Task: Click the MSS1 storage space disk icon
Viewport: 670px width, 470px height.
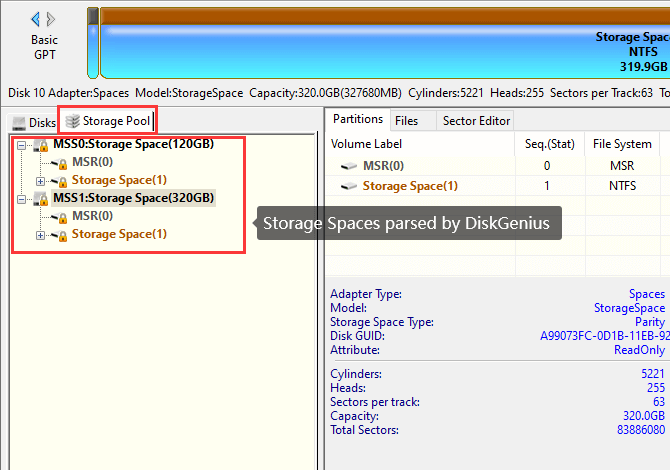Action: click(41, 199)
